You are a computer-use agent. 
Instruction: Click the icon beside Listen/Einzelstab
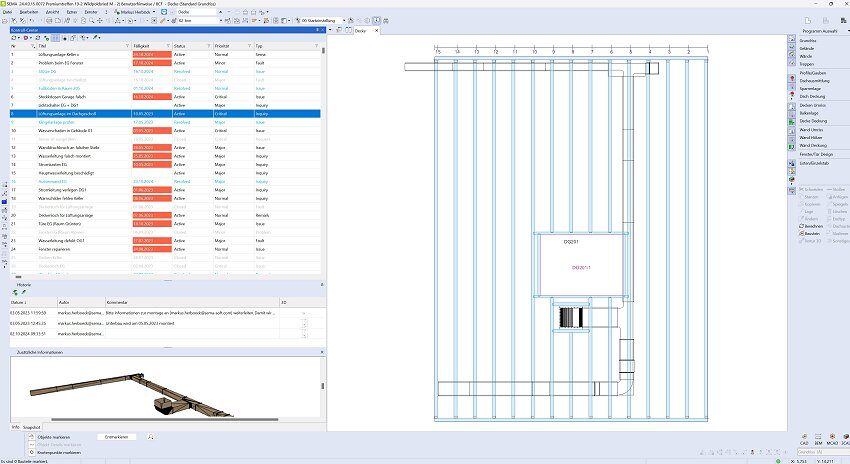[791, 163]
